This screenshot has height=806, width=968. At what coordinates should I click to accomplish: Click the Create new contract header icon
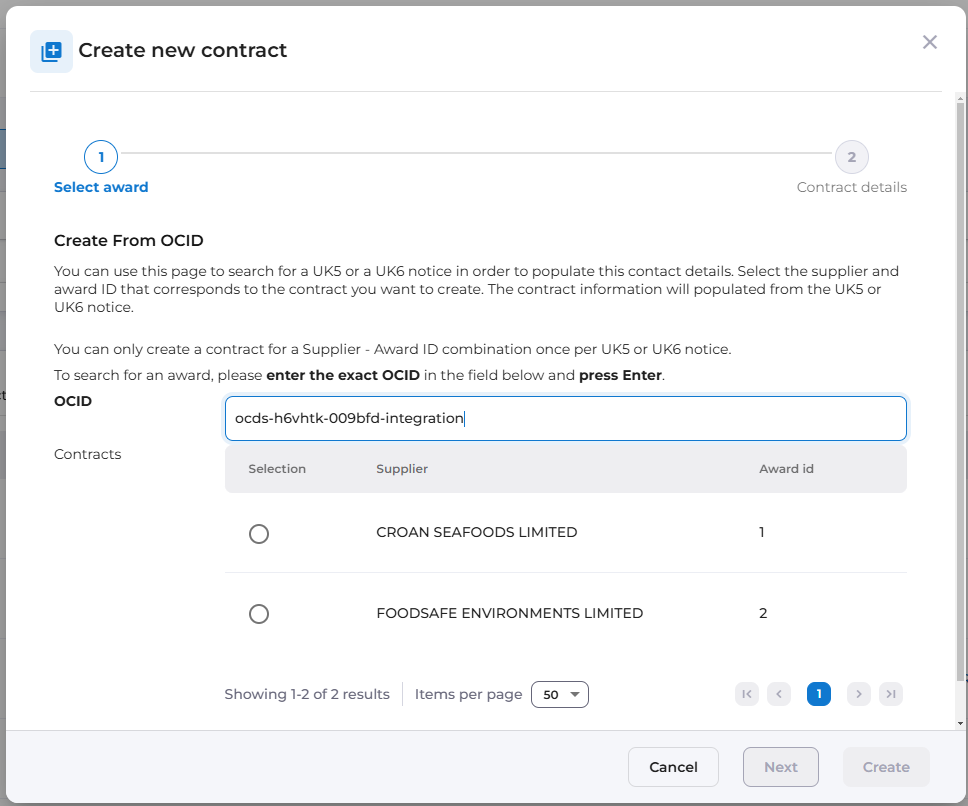coord(51,51)
